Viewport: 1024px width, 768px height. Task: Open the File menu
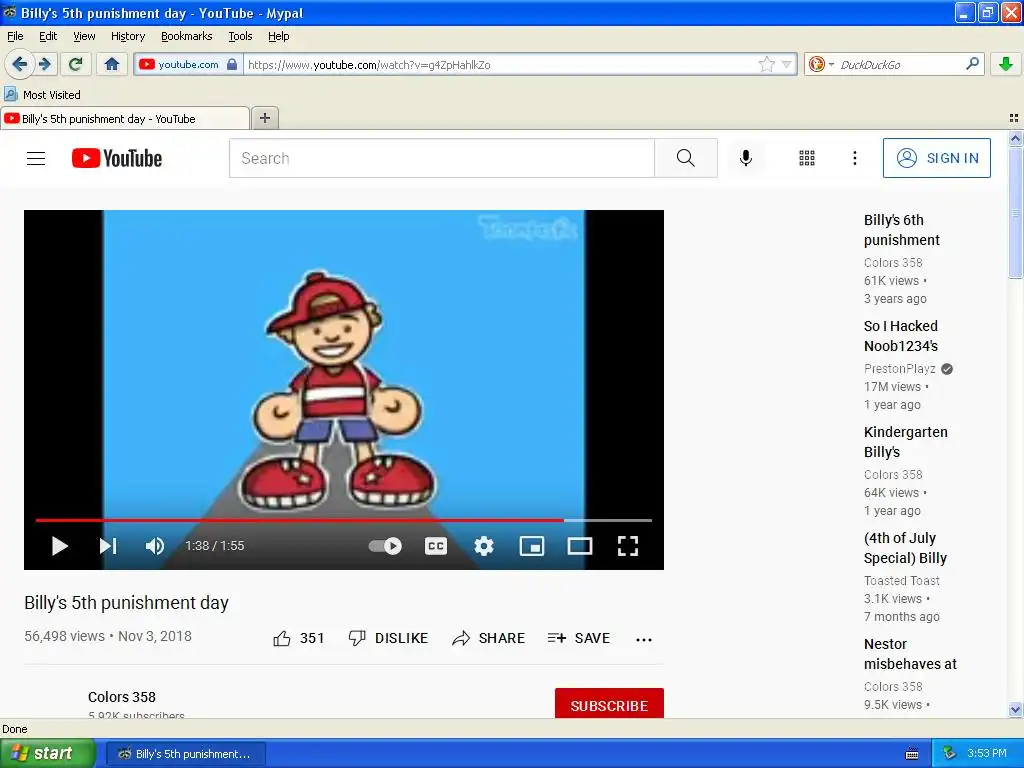tap(15, 36)
